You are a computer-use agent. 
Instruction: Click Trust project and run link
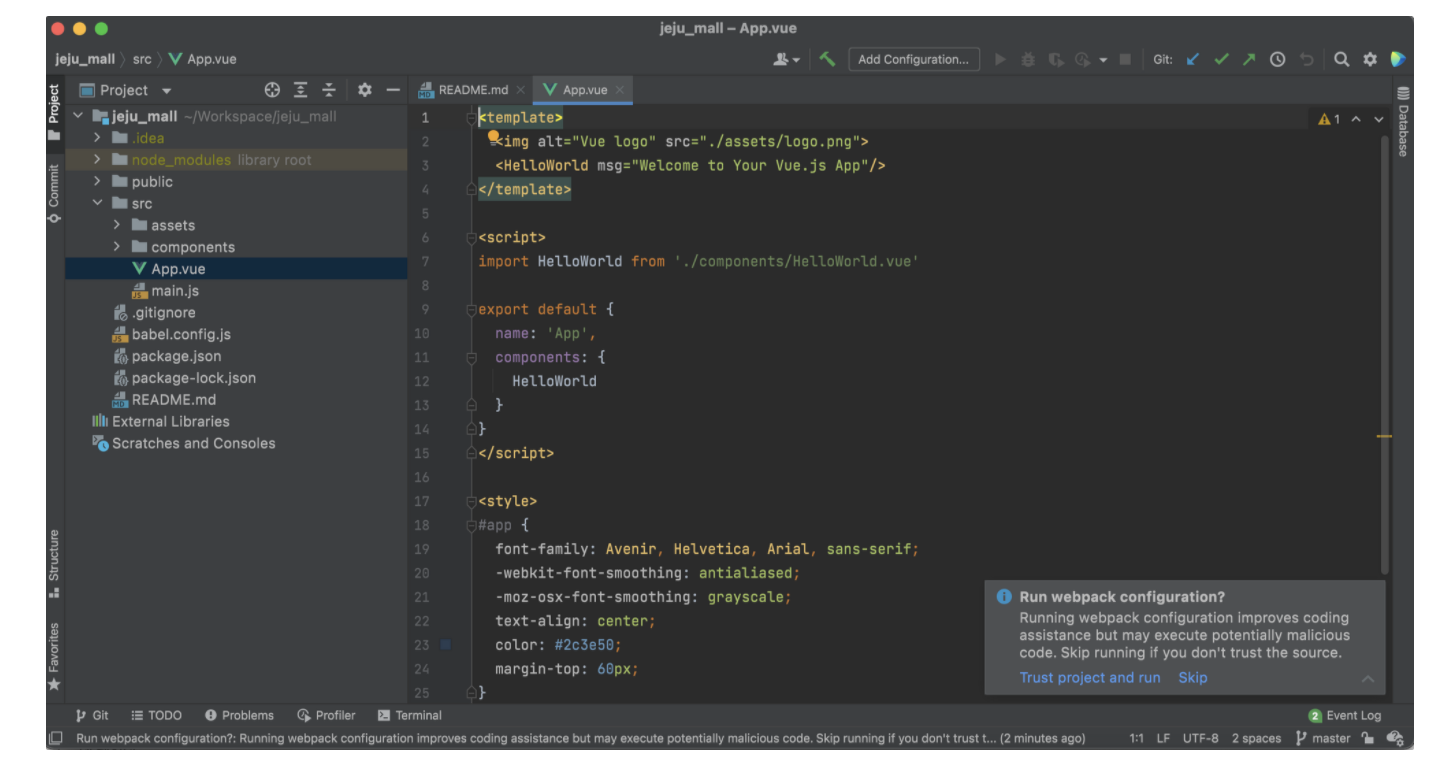tap(1090, 678)
